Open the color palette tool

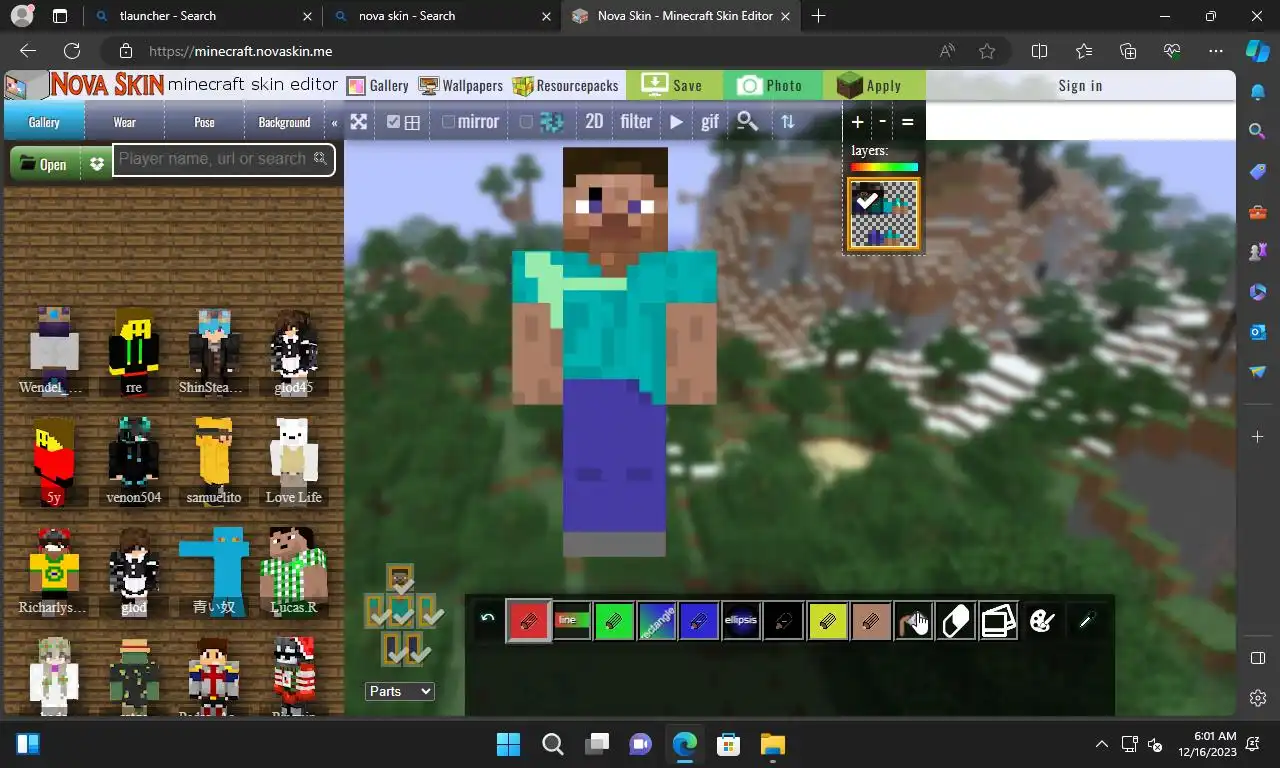click(x=1041, y=621)
